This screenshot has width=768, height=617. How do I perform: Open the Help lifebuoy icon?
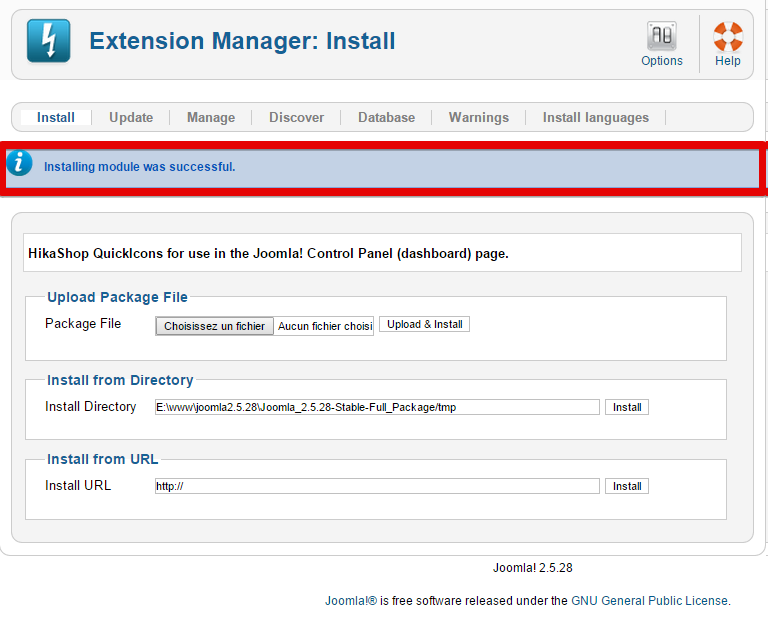pos(728,36)
